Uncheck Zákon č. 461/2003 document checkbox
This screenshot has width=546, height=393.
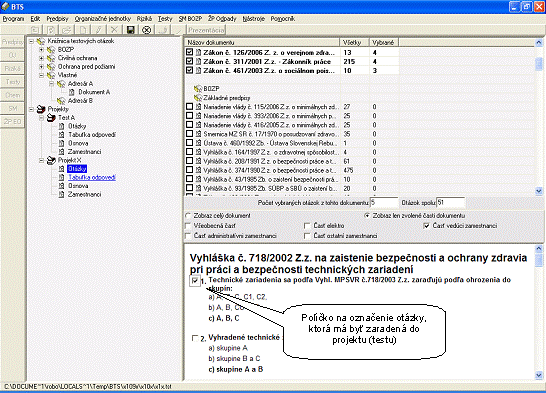189,70
